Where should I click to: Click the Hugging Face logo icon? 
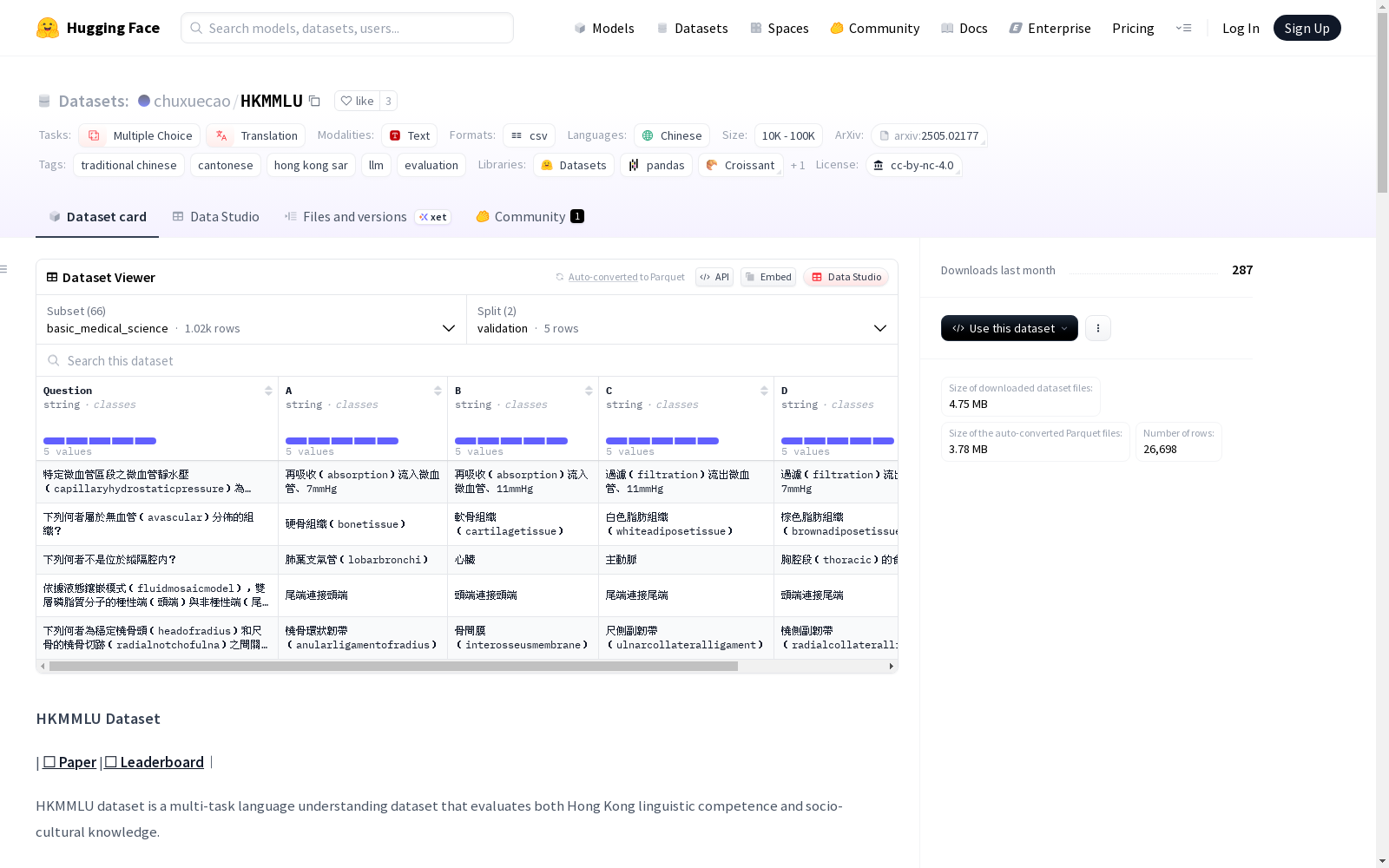tap(48, 28)
